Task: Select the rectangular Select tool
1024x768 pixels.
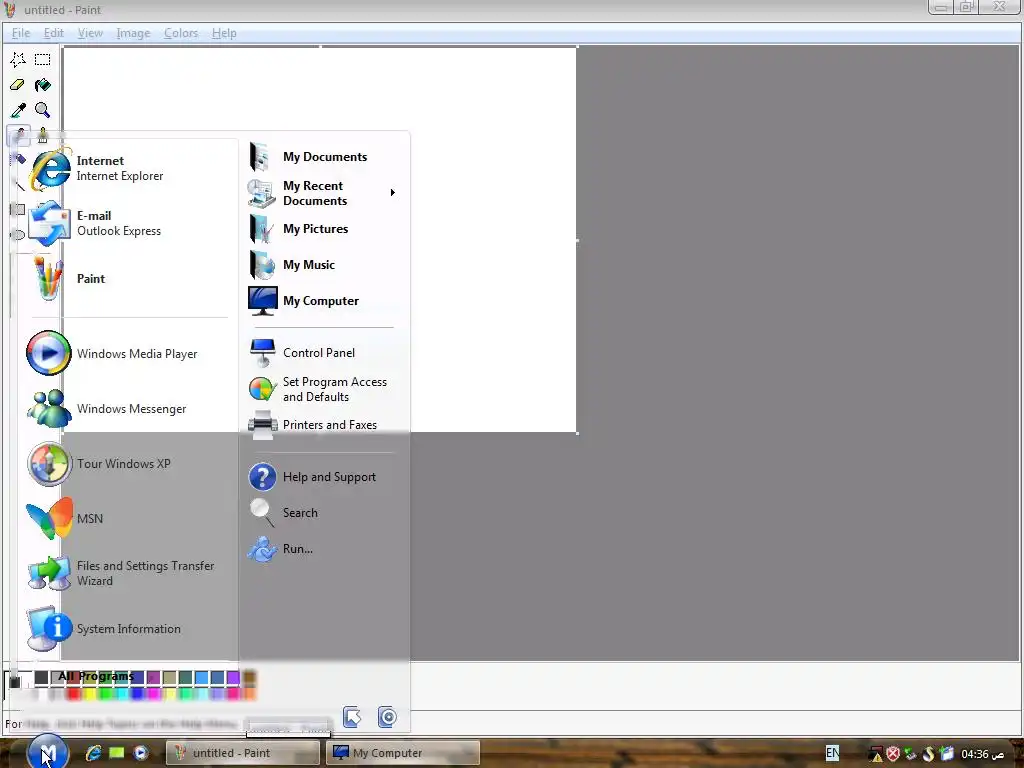Action: tap(42, 60)
